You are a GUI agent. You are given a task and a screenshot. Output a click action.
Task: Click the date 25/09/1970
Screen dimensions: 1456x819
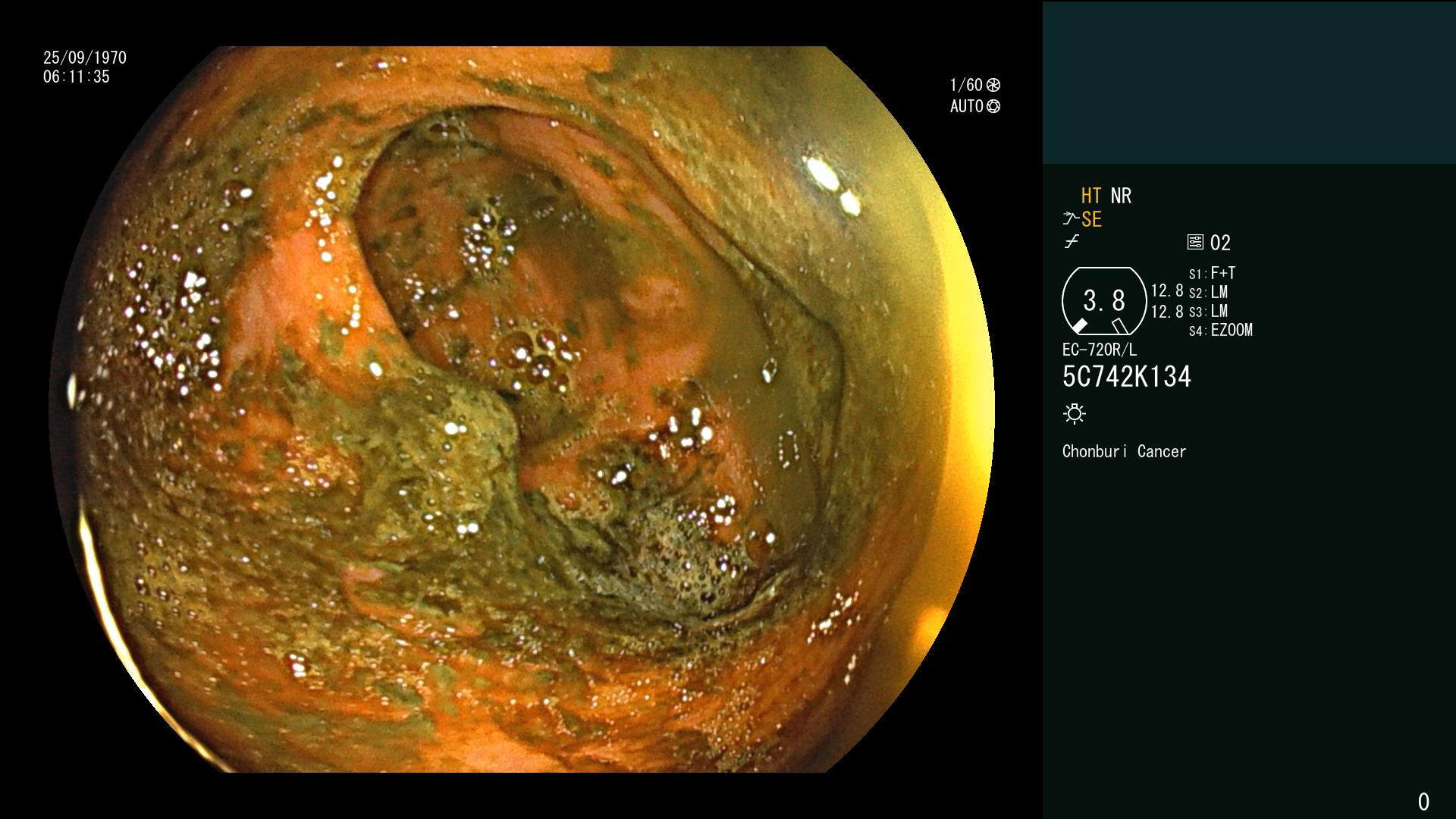pyautogui.click(x=85, y=58)
